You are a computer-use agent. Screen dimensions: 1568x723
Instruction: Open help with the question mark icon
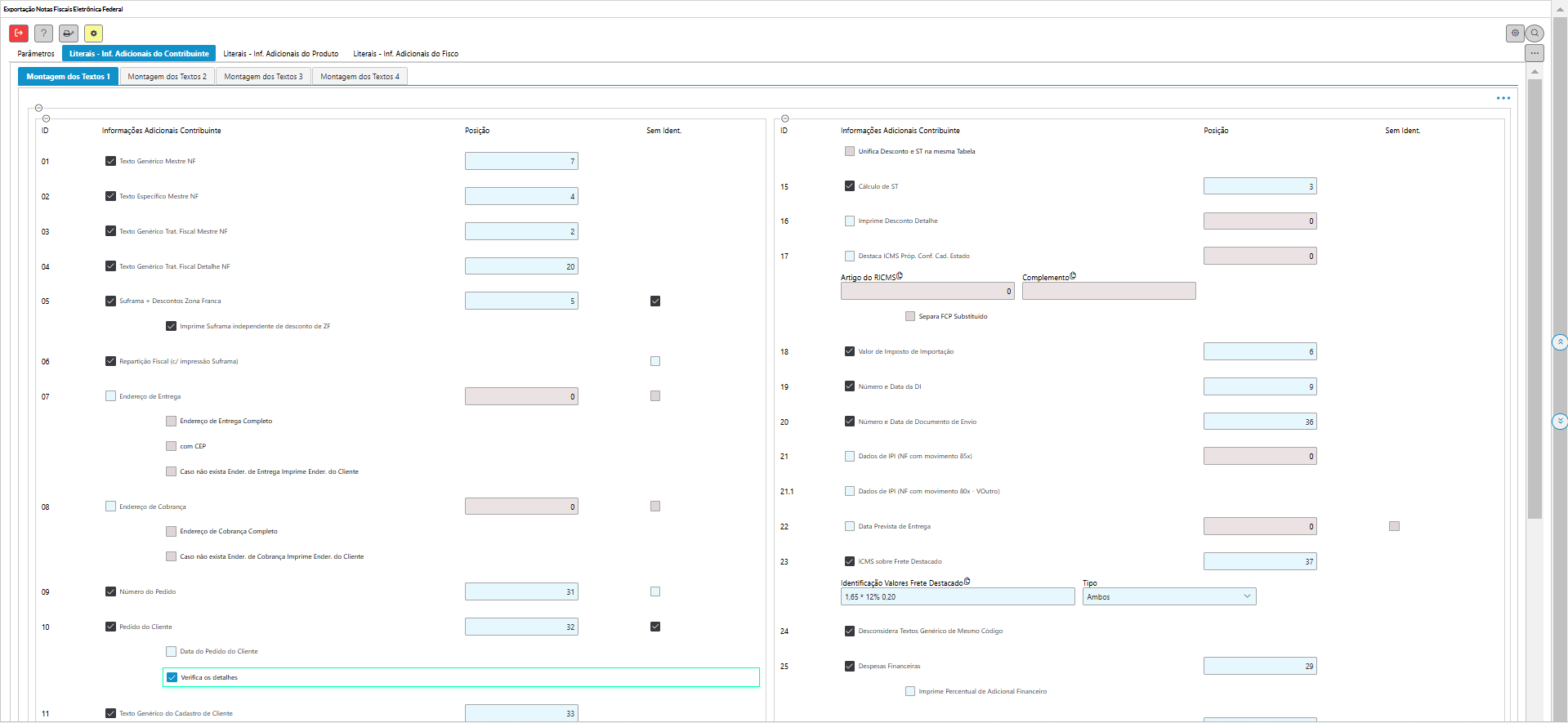[x=43, y=33]
